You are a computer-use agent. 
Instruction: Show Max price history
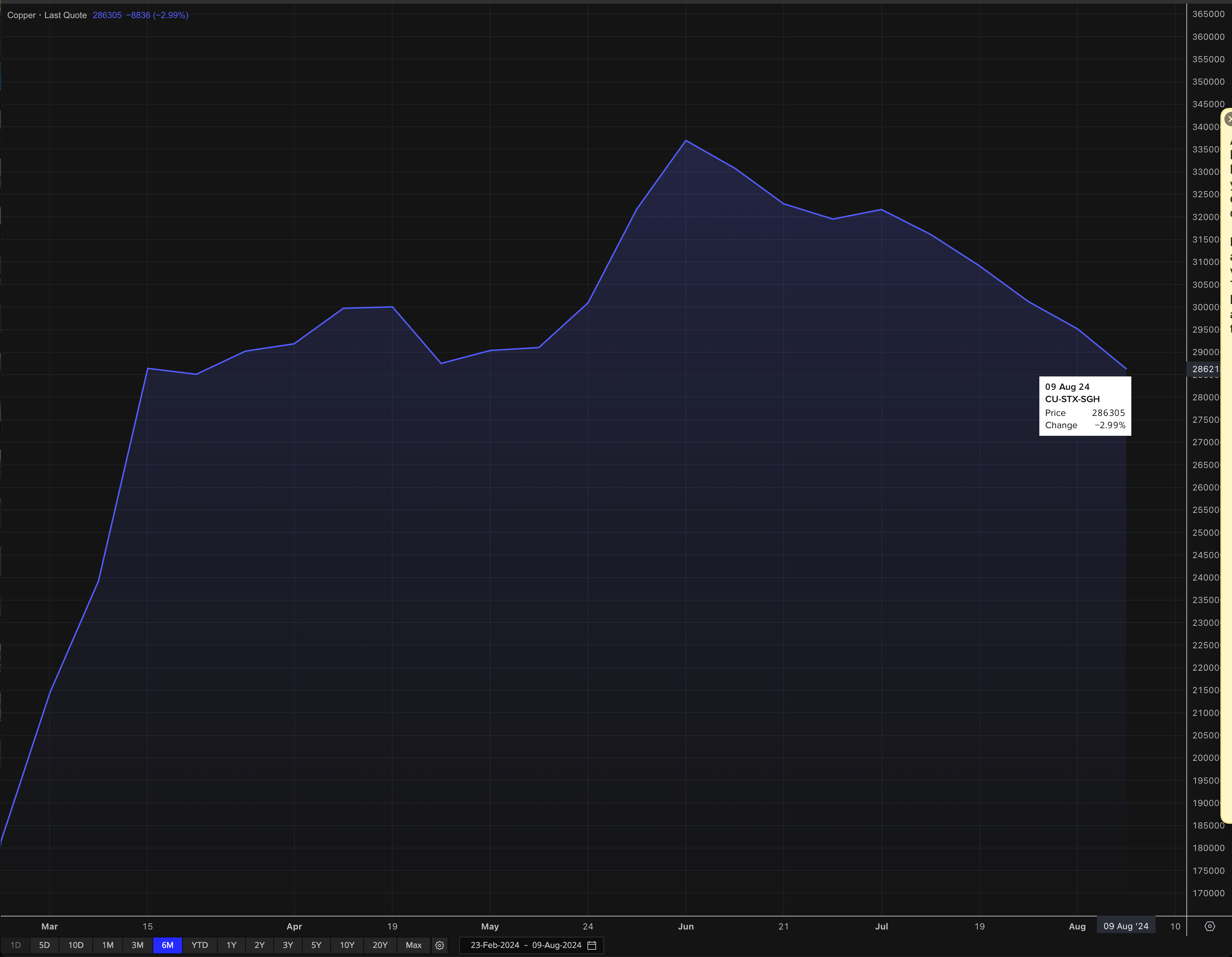coord(414,945)
